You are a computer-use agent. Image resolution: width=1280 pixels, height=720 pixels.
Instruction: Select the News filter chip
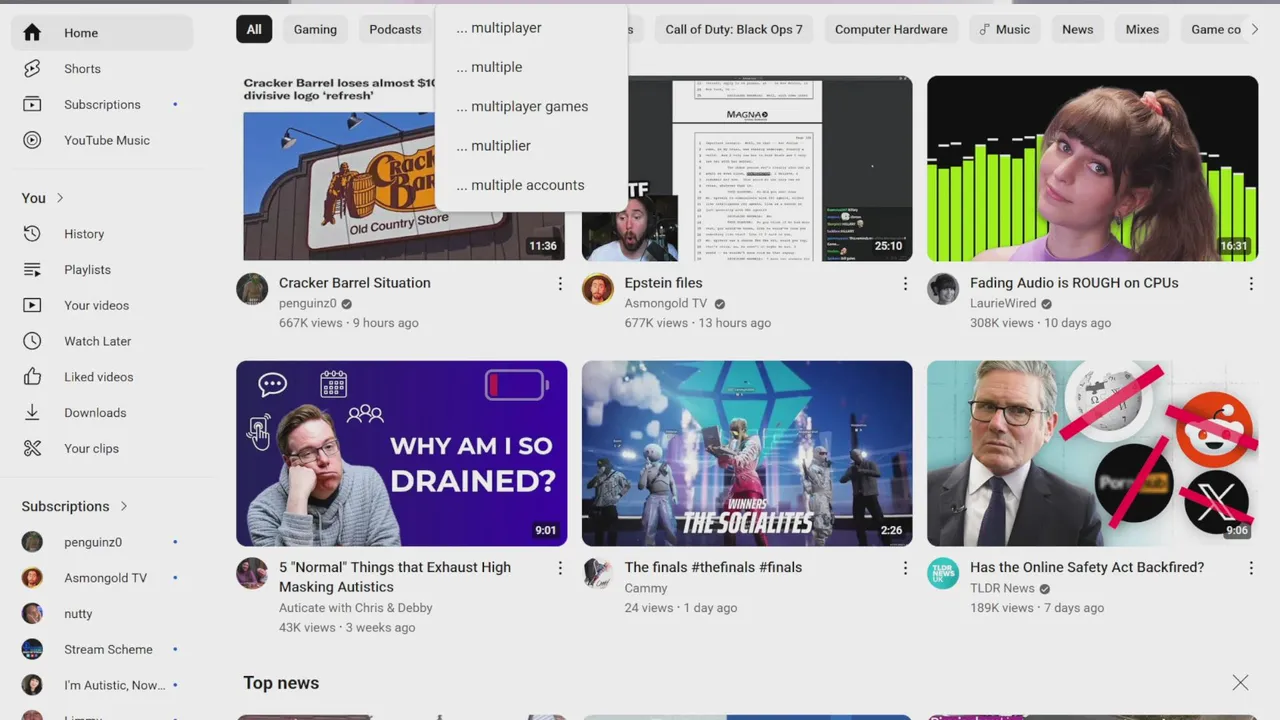[x=1077, y=29]
